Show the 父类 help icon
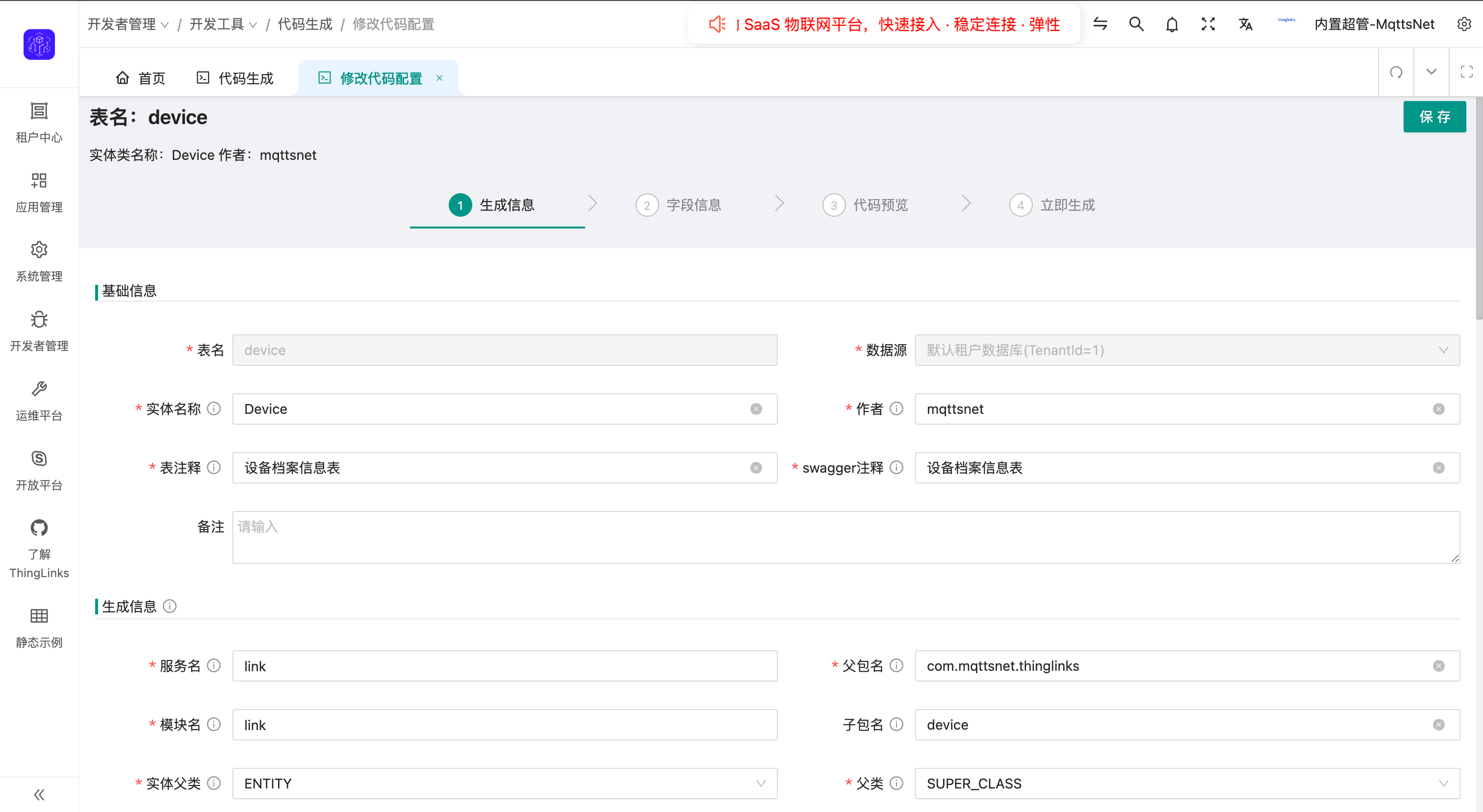This screenshot has width=1483, height=812. (x=896, y=783)
